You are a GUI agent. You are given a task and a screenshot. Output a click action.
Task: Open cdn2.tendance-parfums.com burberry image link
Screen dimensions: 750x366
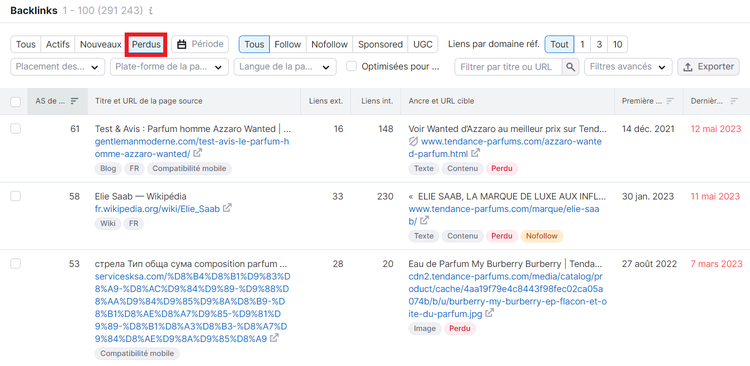point(507,295)
